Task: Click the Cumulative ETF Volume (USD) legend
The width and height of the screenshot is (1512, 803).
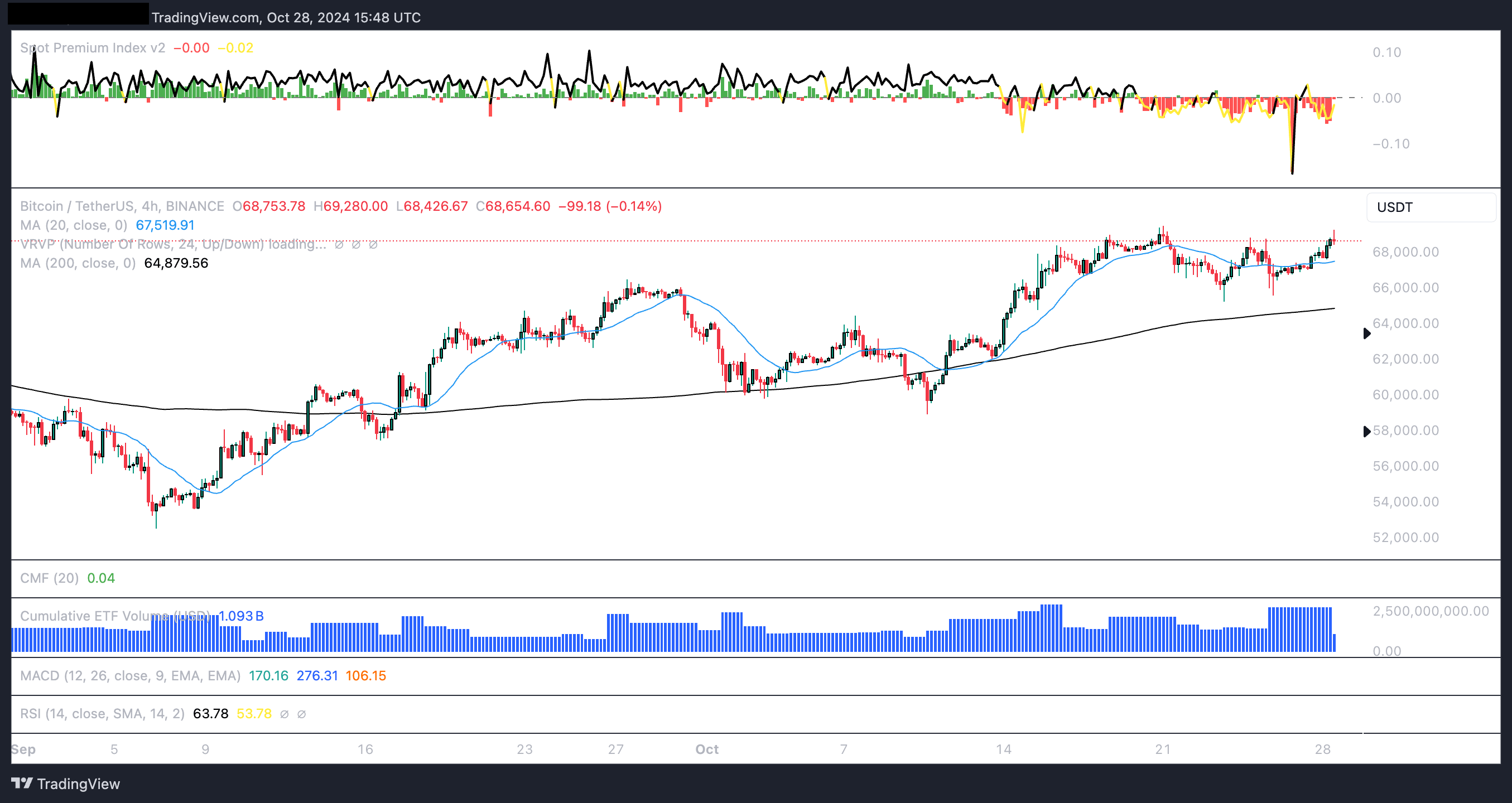Action: pos(114,616)
